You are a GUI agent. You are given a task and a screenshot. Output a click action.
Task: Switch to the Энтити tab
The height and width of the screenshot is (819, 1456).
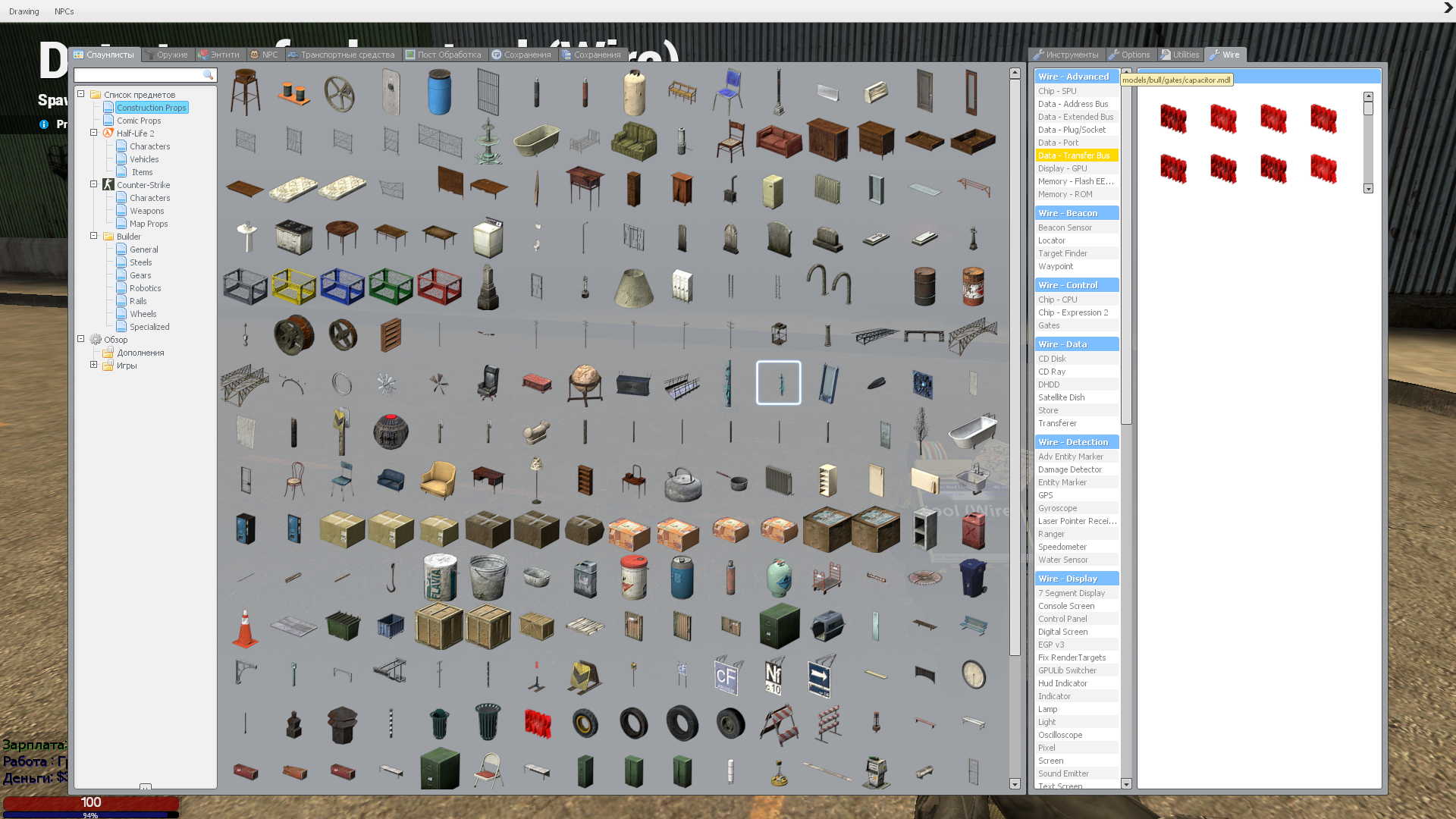click(x=218, y=55)
